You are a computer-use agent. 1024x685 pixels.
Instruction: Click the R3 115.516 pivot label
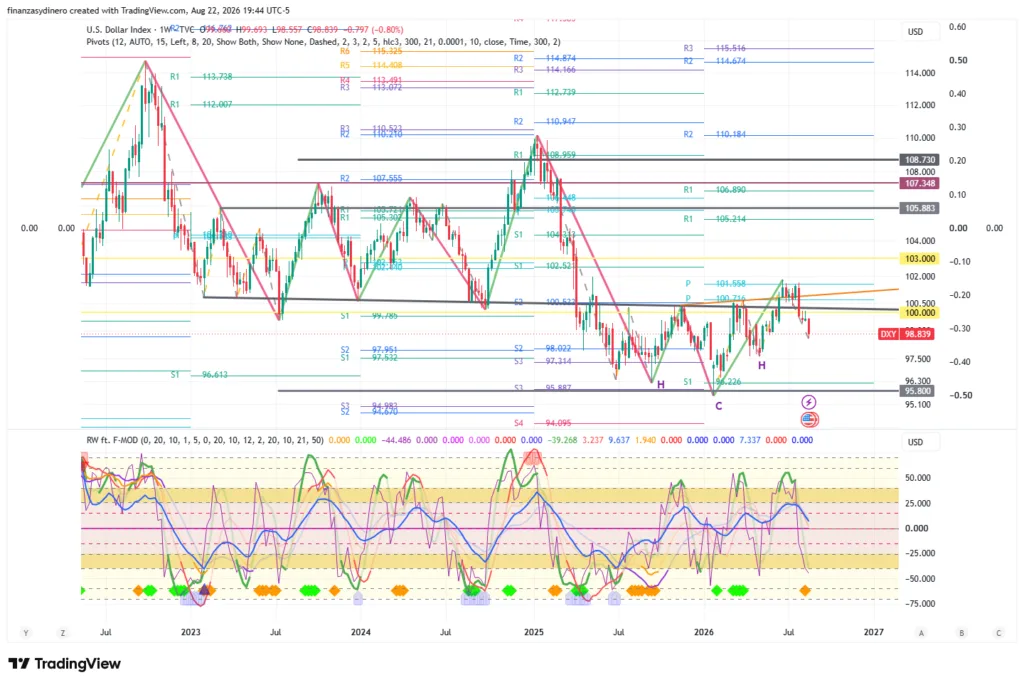tap(714, 48)
